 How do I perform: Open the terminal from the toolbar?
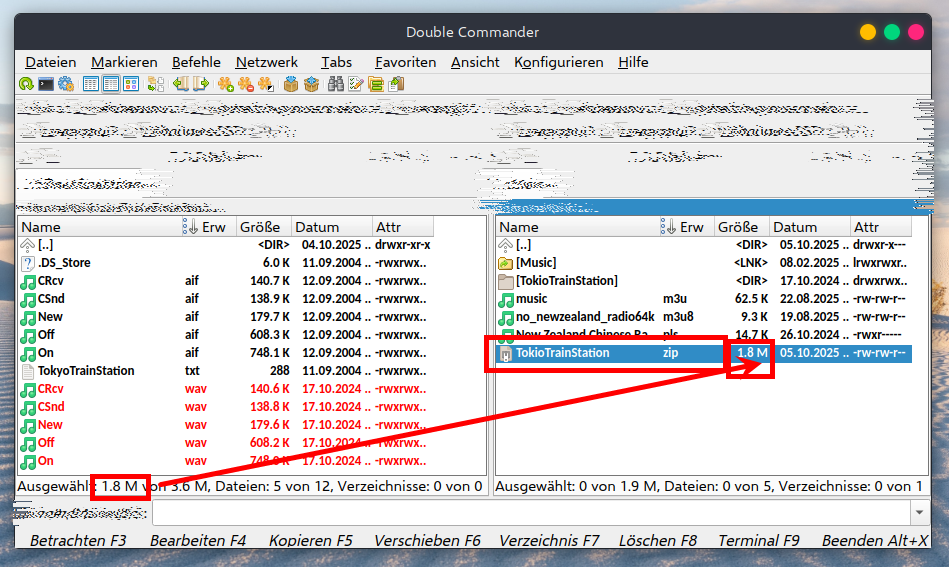(46, 84)
